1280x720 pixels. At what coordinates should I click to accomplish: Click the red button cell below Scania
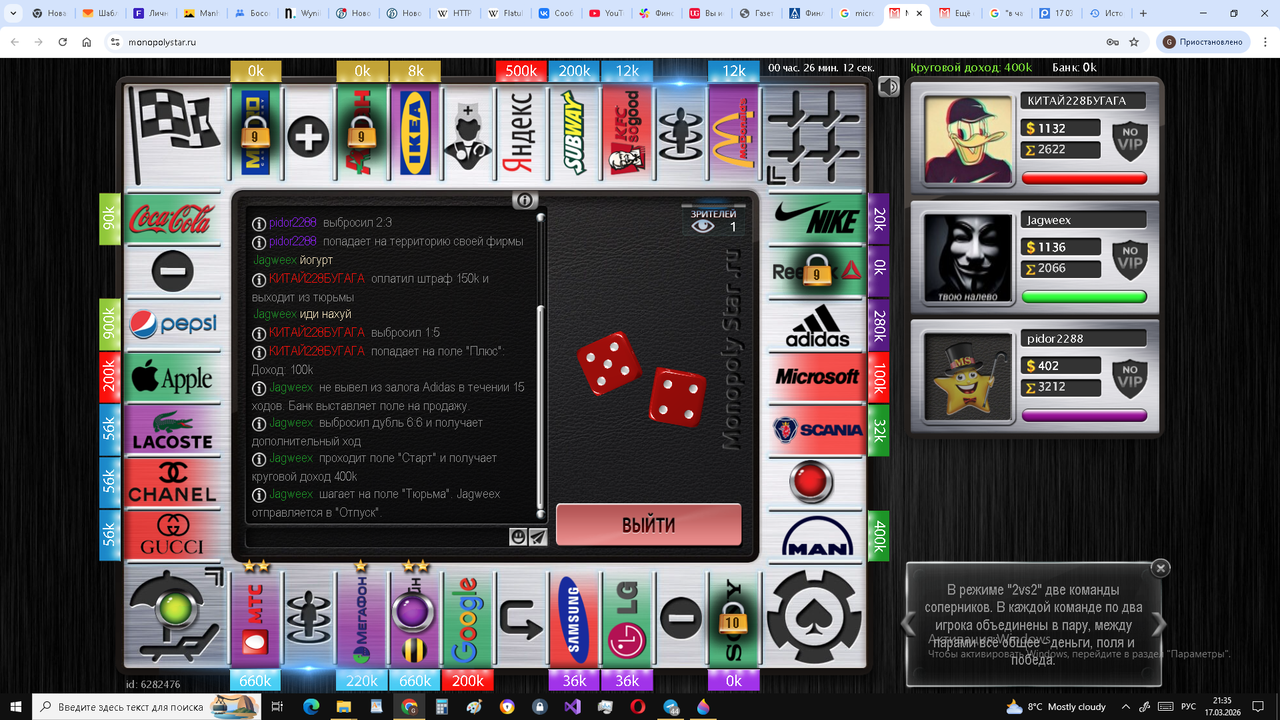pyautogui.click(x=816, y=483)
